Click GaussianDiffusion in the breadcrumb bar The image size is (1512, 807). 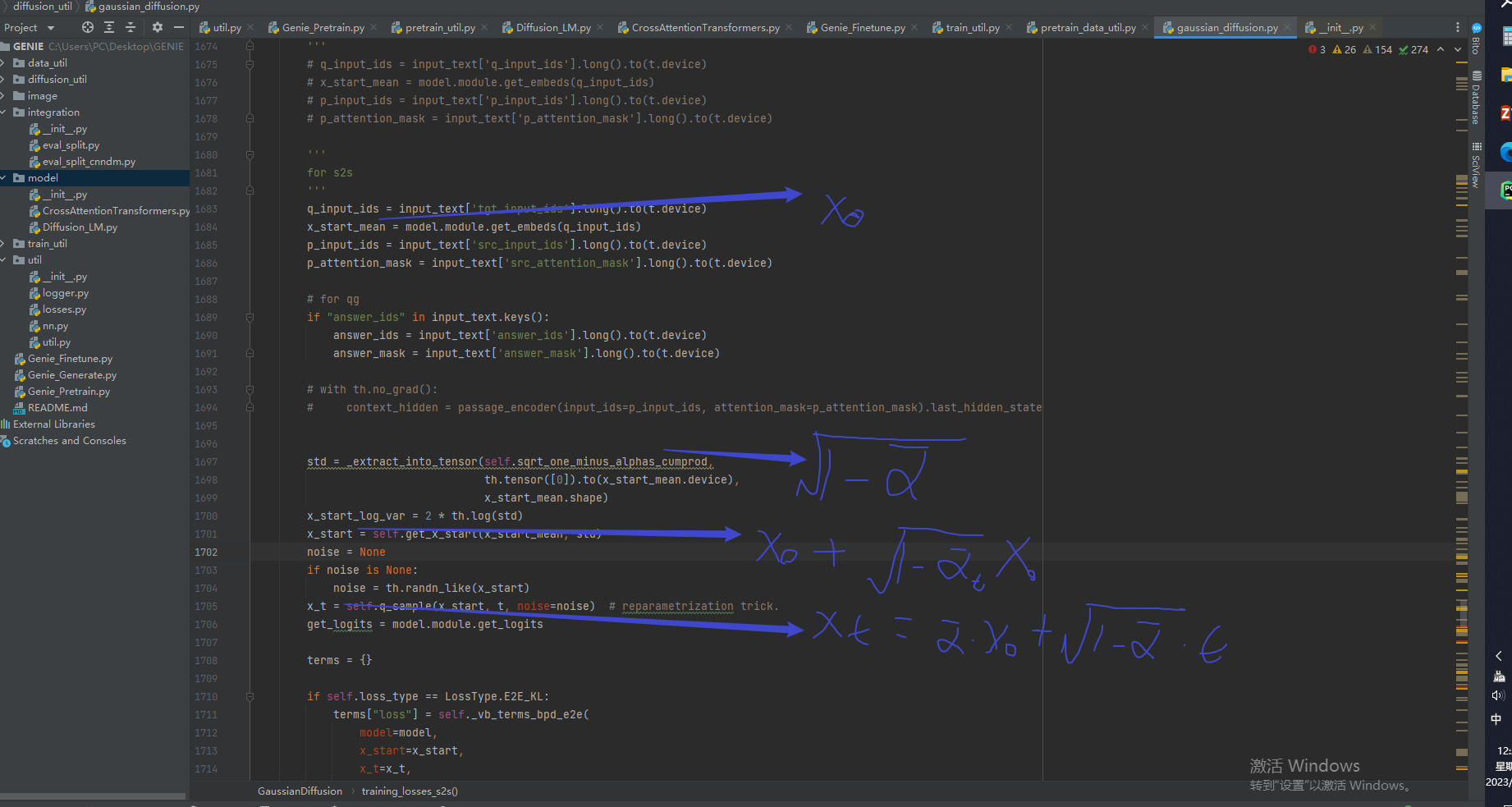coord(300,791)
